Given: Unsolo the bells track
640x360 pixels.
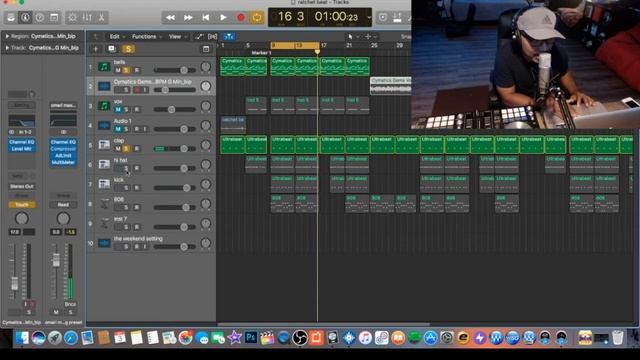Looking at the screenshot, I should click(126, 70).
